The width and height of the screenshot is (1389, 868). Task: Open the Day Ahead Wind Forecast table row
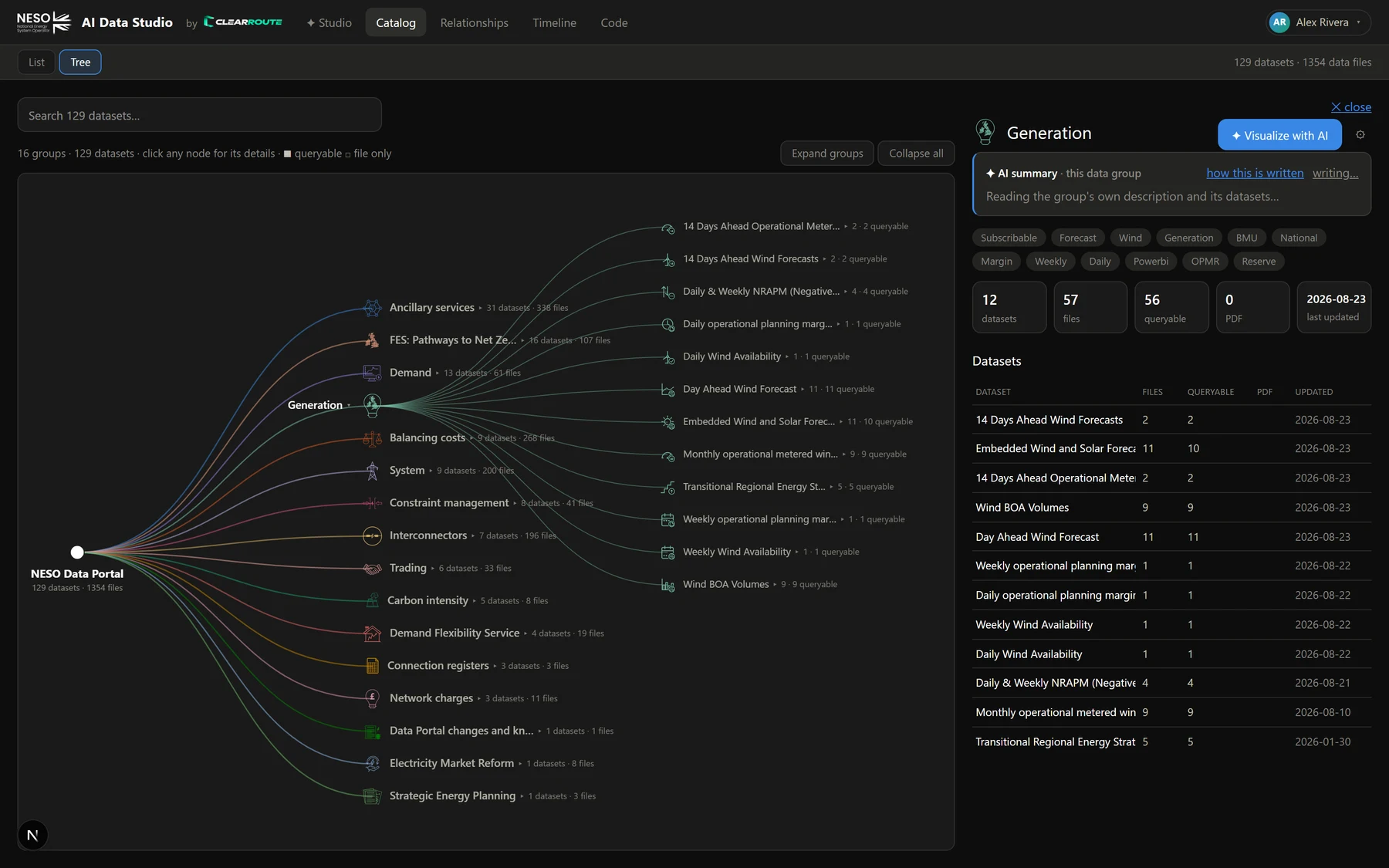pos(1171,537)
